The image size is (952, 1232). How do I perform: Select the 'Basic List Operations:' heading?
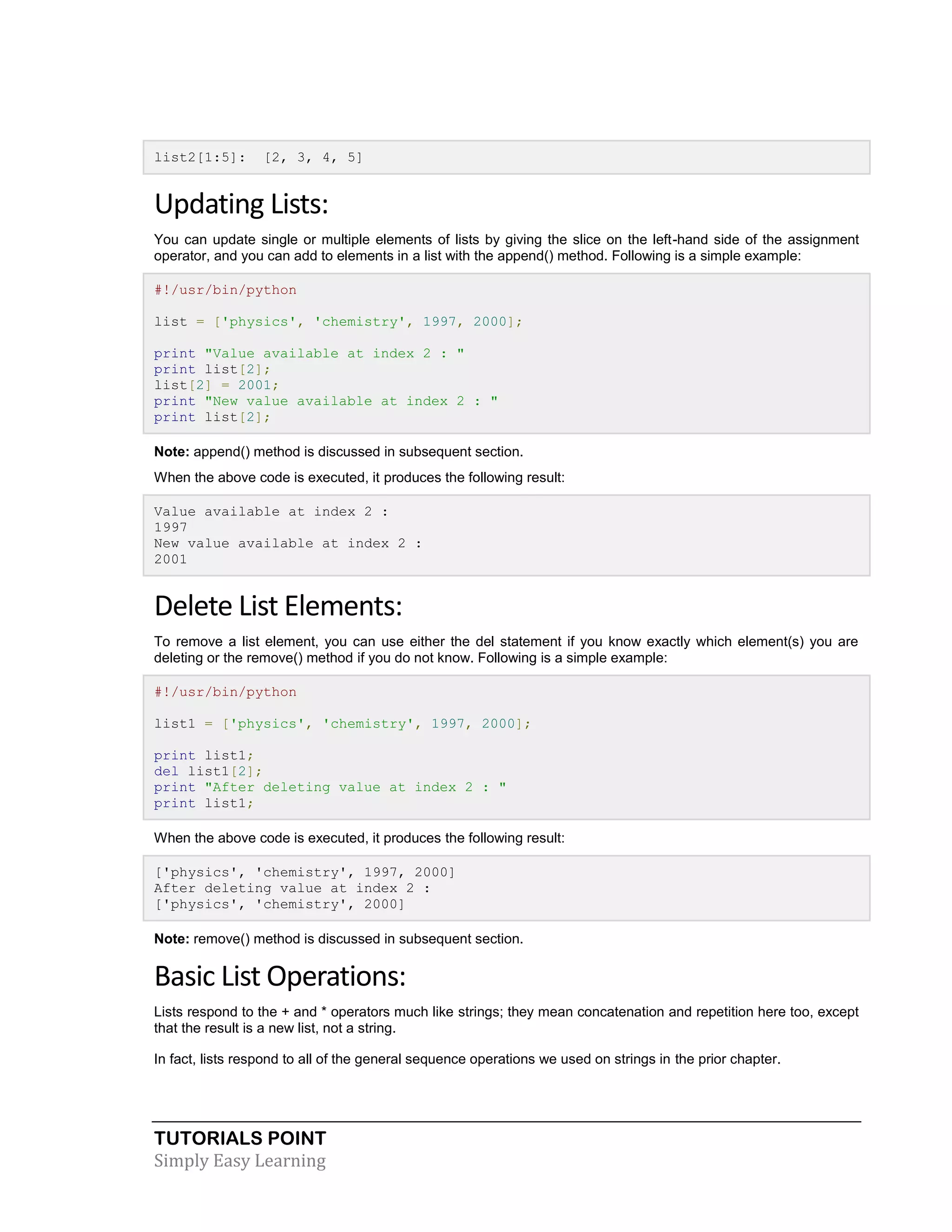(x=280, y=976)
